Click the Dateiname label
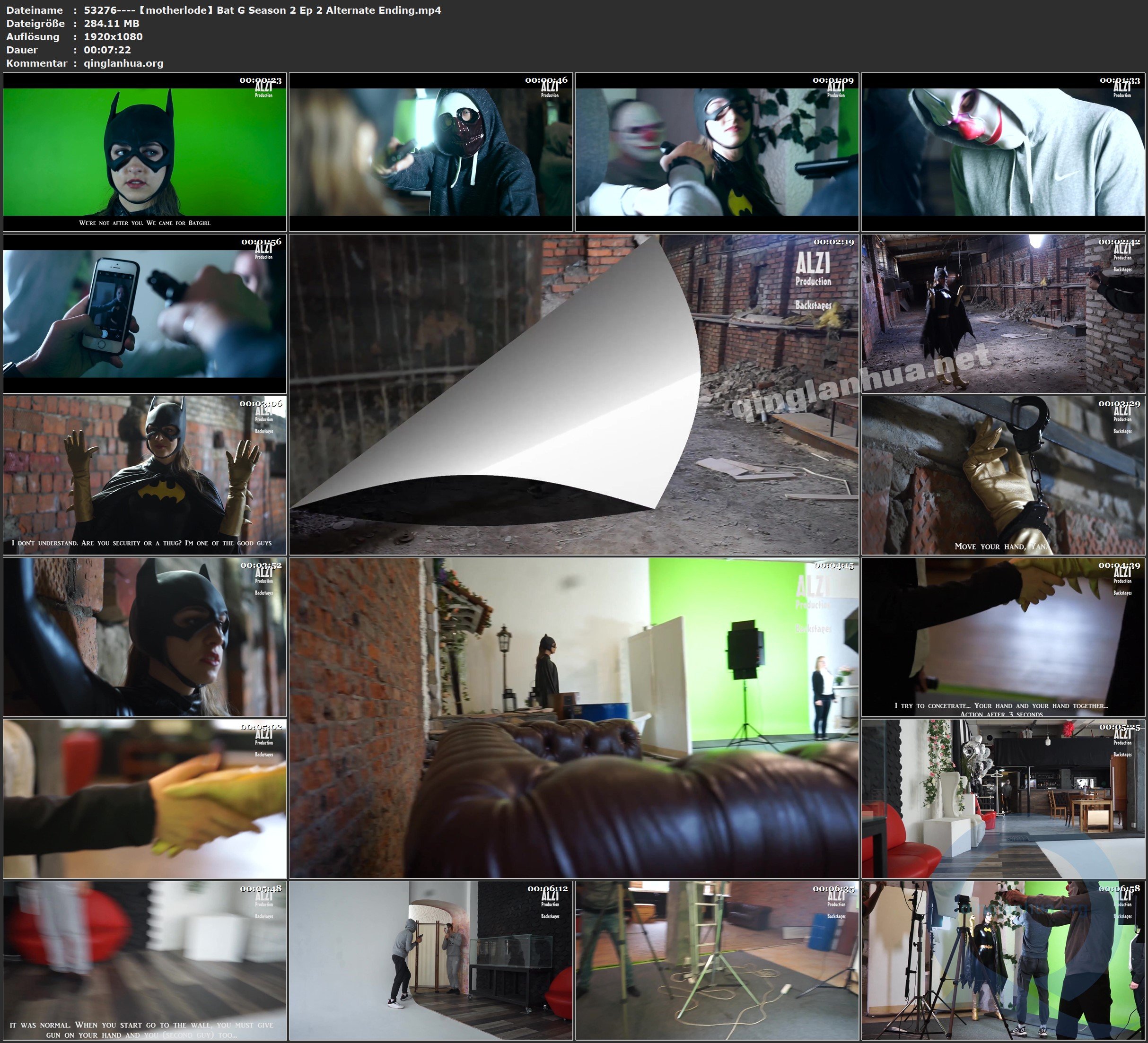 pos(35,10)
